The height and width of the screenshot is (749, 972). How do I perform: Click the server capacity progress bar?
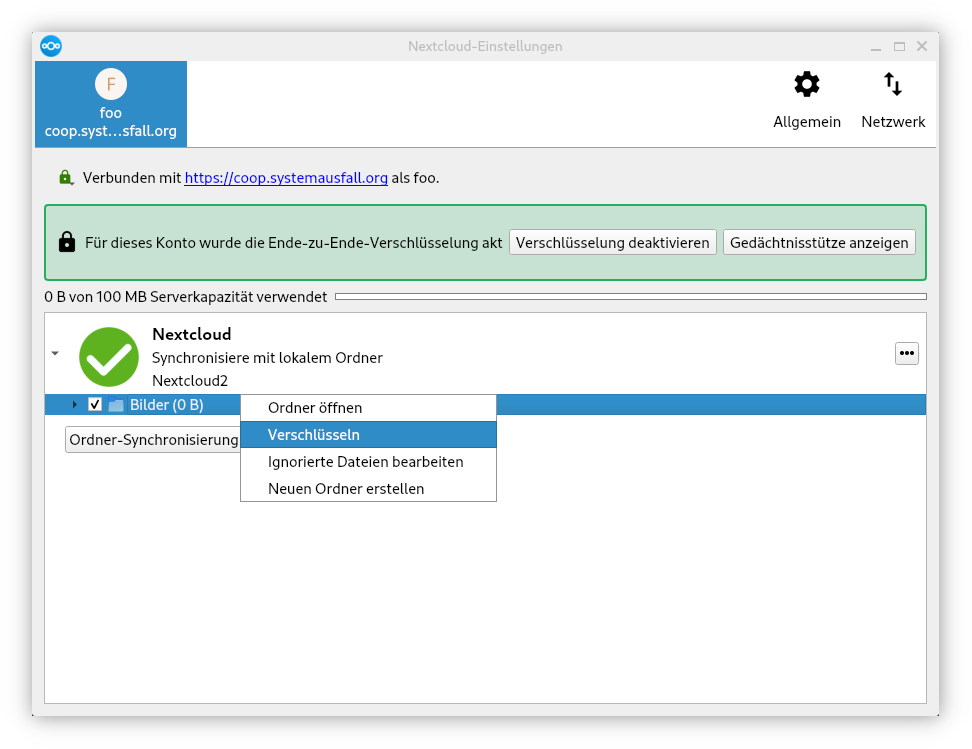point(630,297)
